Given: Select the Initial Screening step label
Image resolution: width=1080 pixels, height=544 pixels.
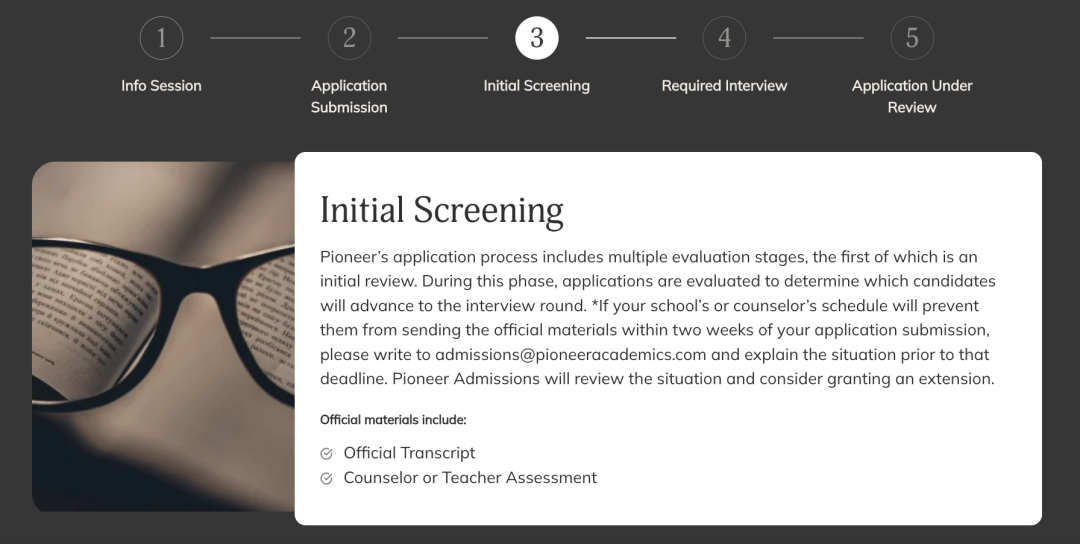Looking at the screenshot, I should (x=537, y=86).
